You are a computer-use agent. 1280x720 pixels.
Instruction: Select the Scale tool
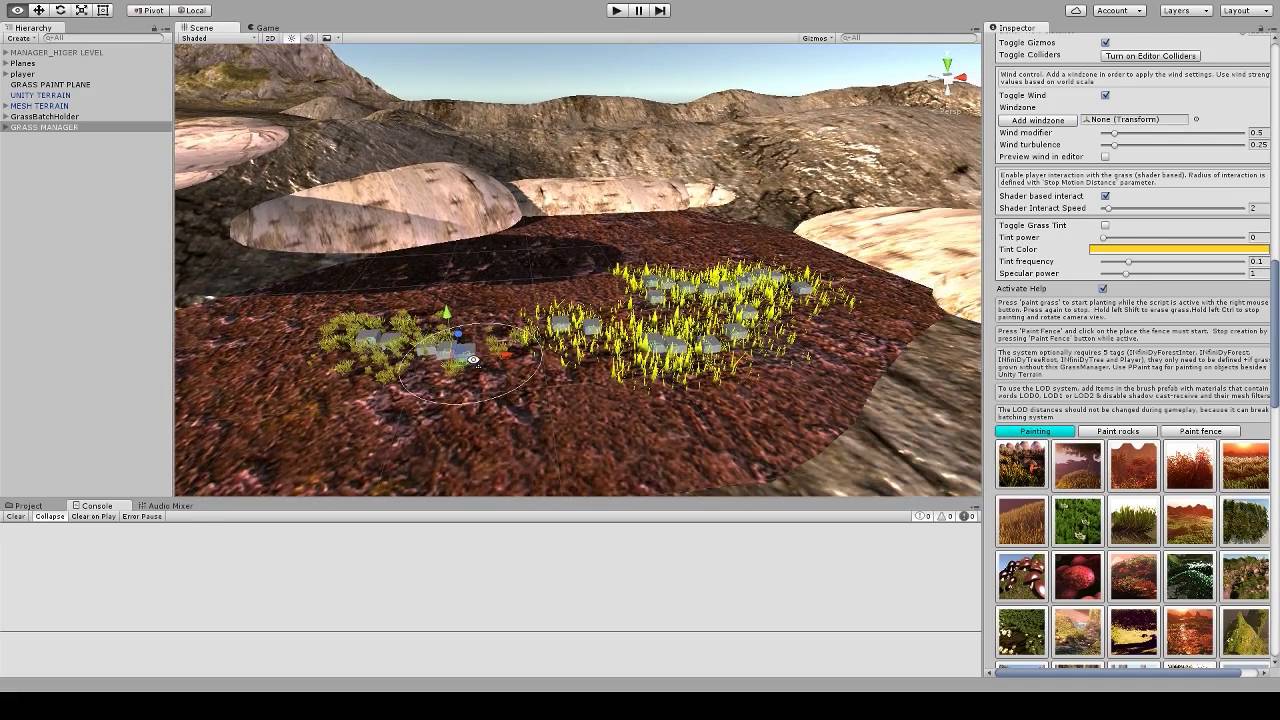click(81, 10)
